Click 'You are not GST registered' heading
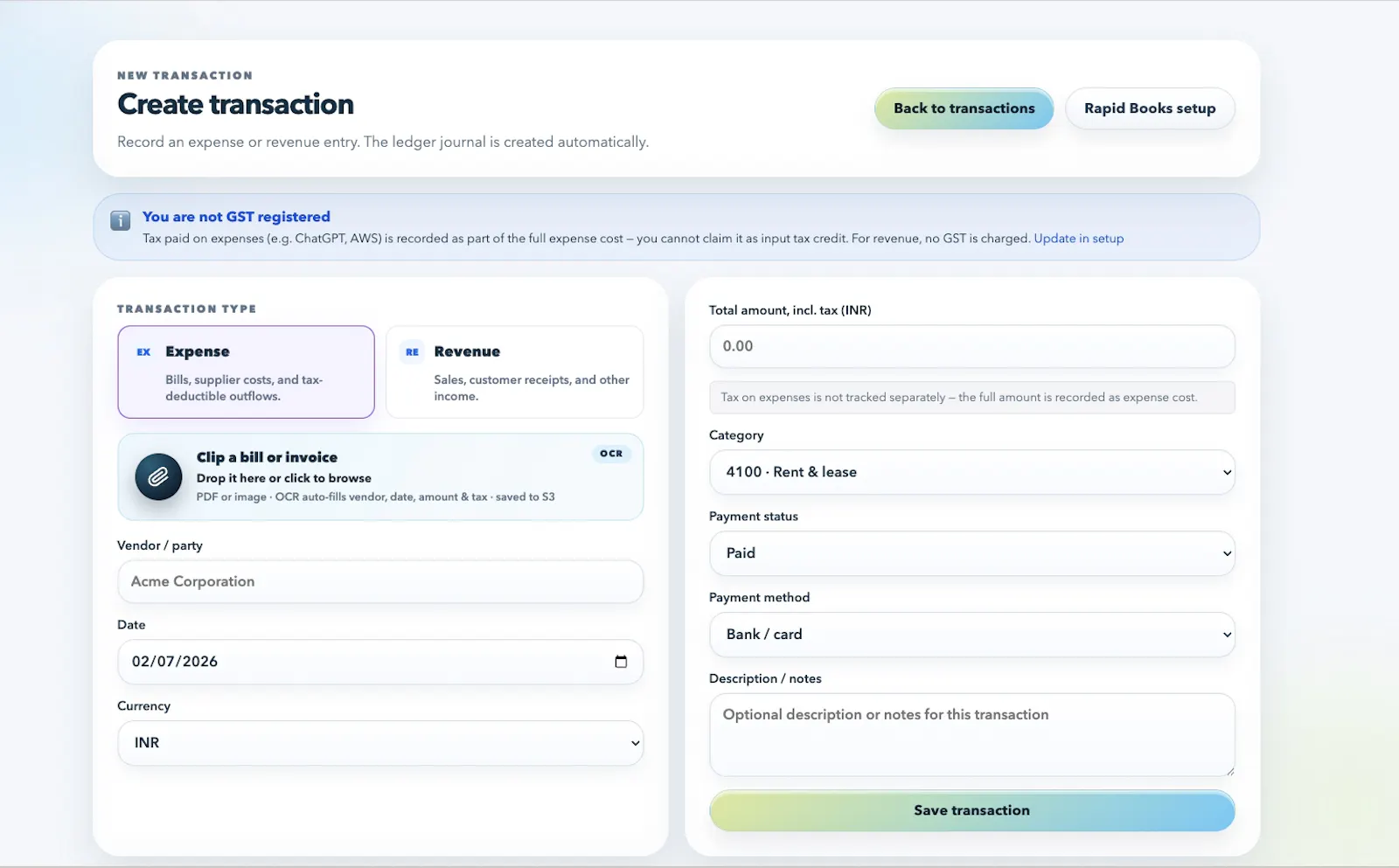1399x868 pixels. pyautogui.click(x=236, y=217)
